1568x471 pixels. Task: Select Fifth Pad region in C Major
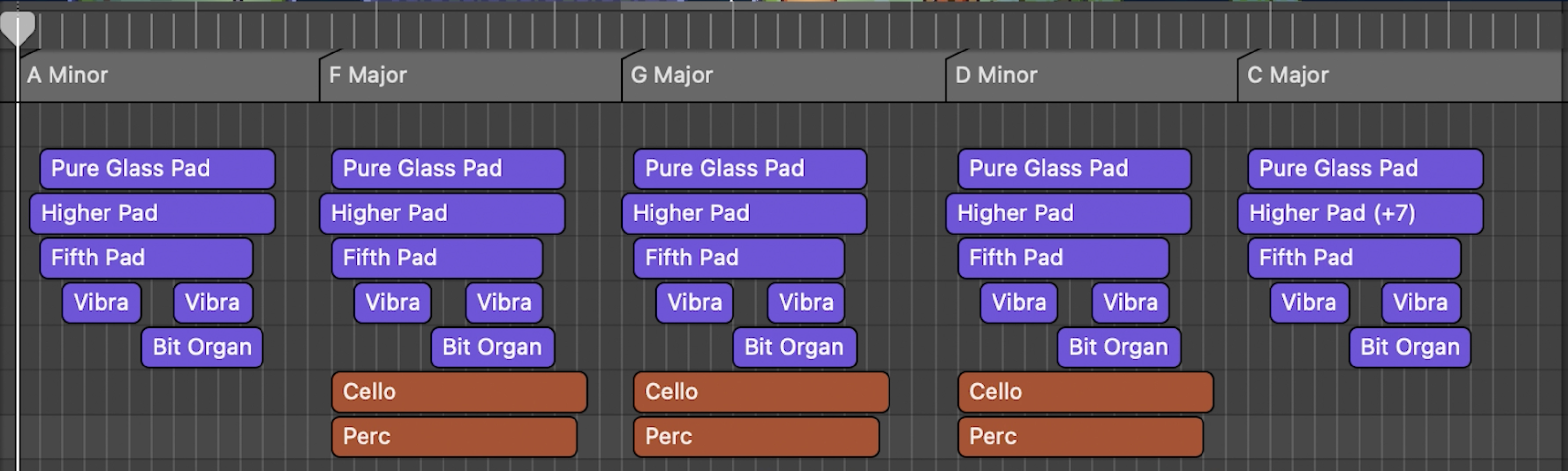tap(1355, 258)
